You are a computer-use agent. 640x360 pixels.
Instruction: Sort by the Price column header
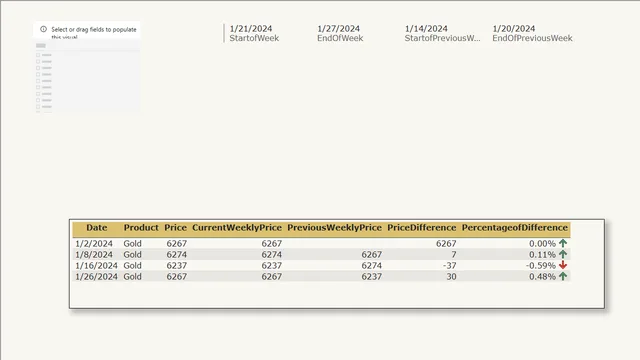pyautogui.click(x=176, y=228)
